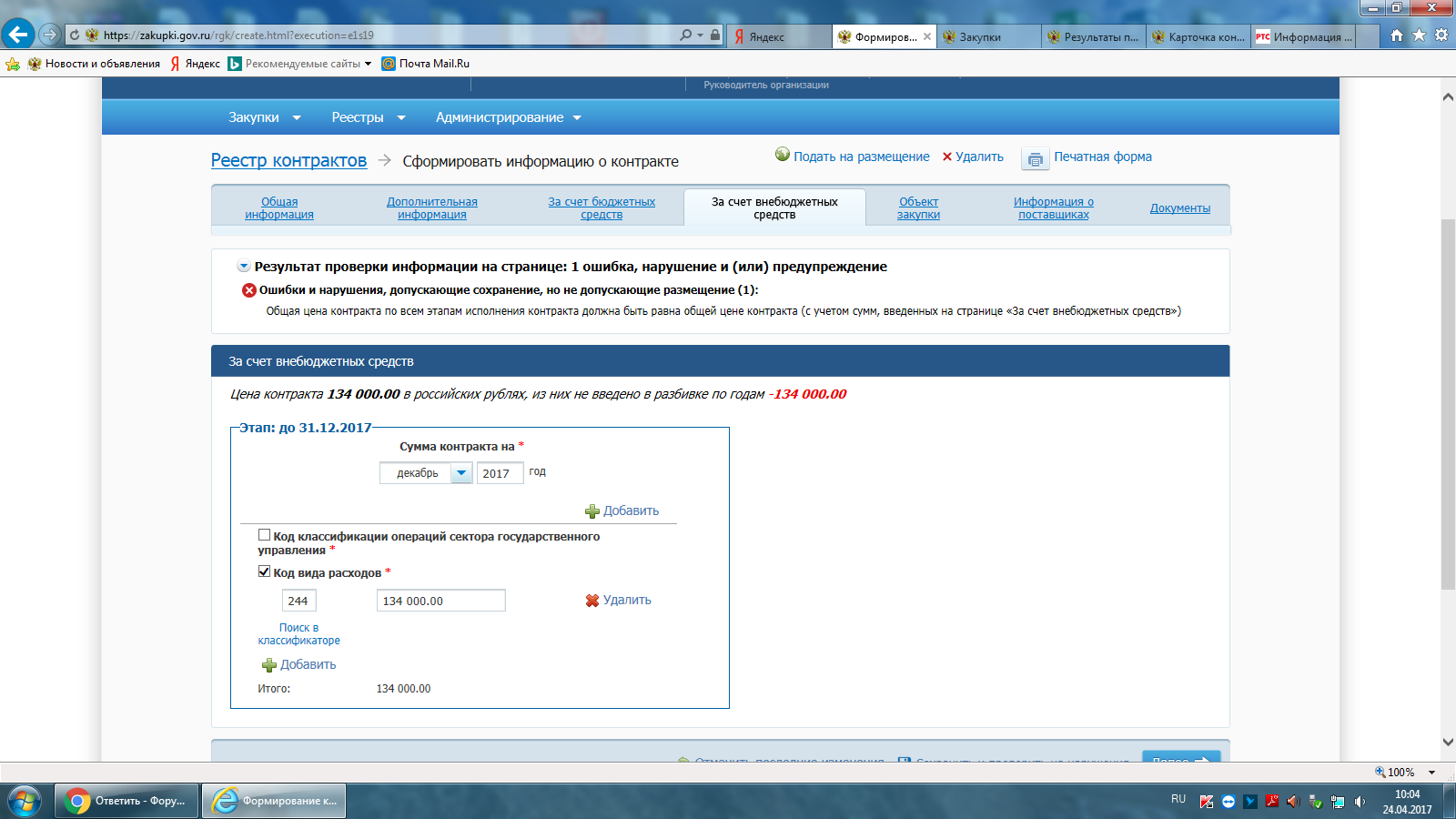Expand the Администрирование menu

coord(508,117)
